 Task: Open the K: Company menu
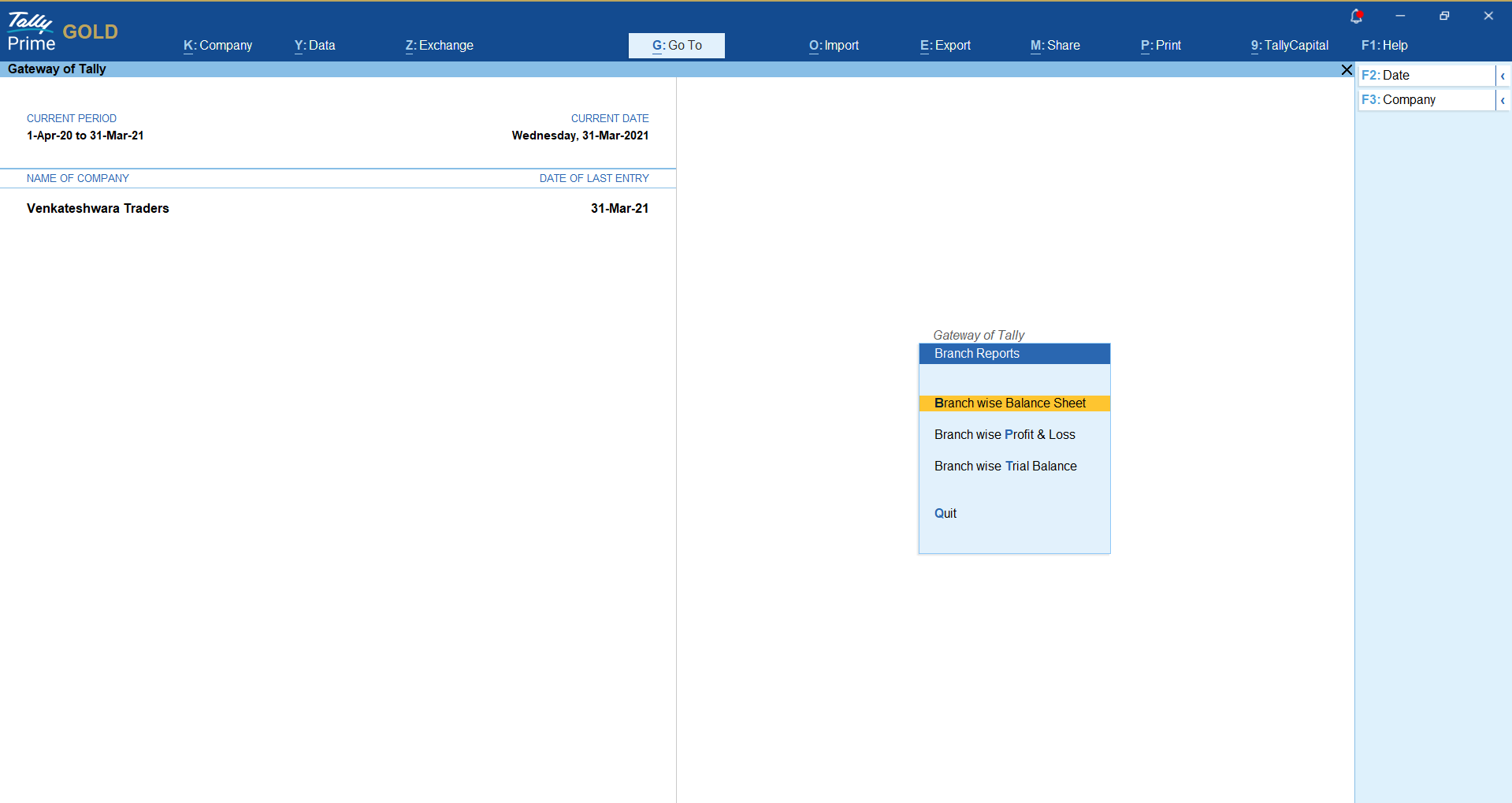217,46
